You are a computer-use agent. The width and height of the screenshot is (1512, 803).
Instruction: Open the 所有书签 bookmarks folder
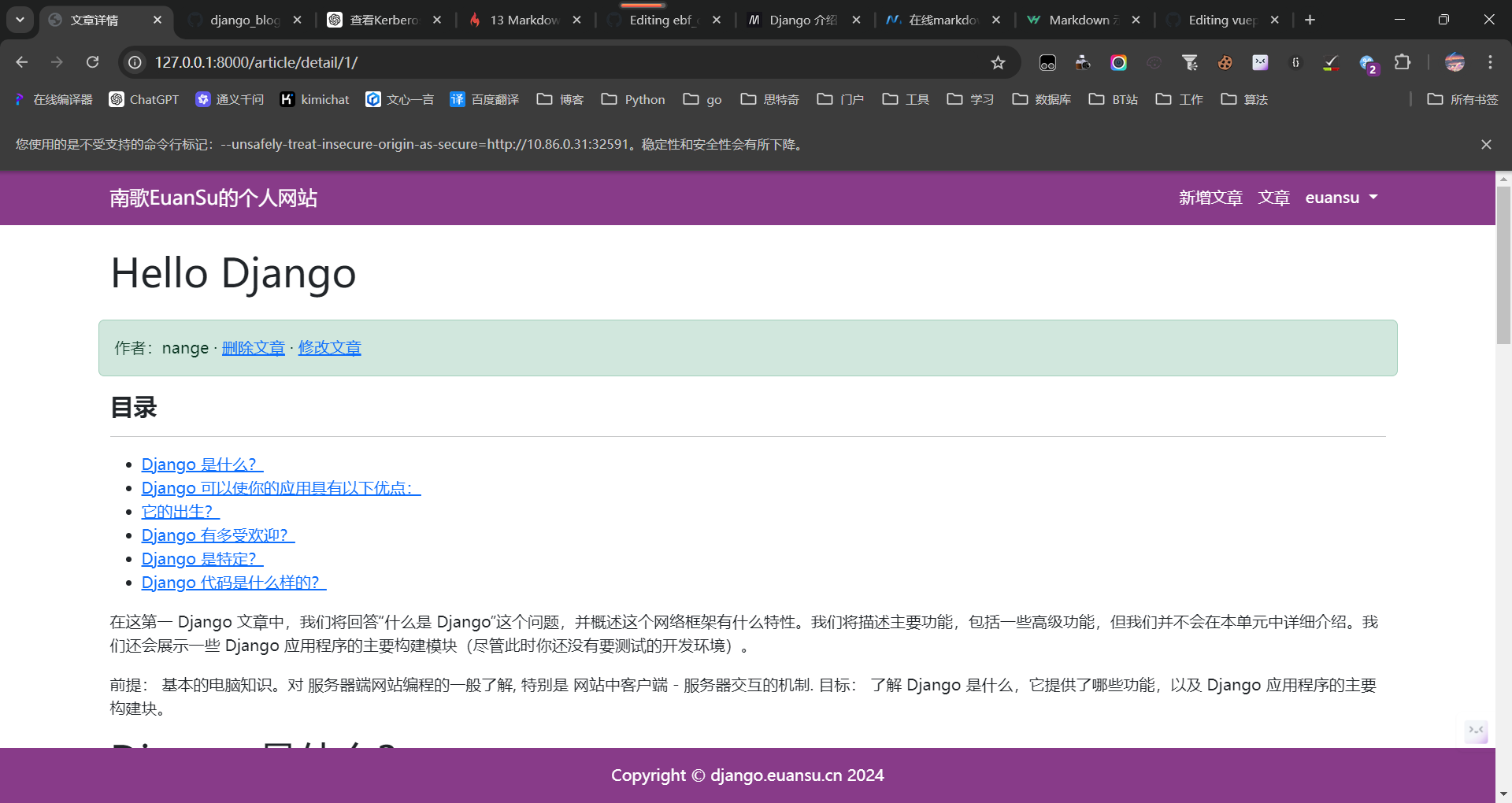pos(1462,99)
